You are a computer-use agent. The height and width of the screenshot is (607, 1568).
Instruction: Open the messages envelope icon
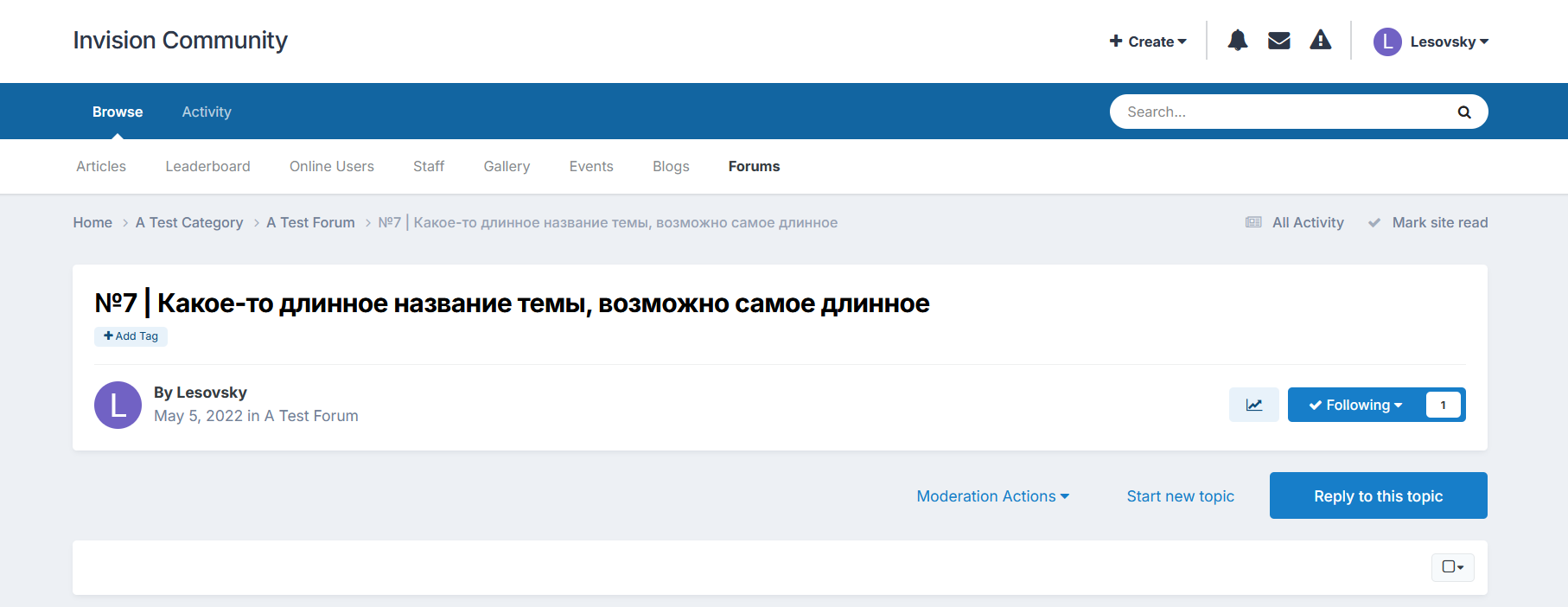coord(1278,41)
